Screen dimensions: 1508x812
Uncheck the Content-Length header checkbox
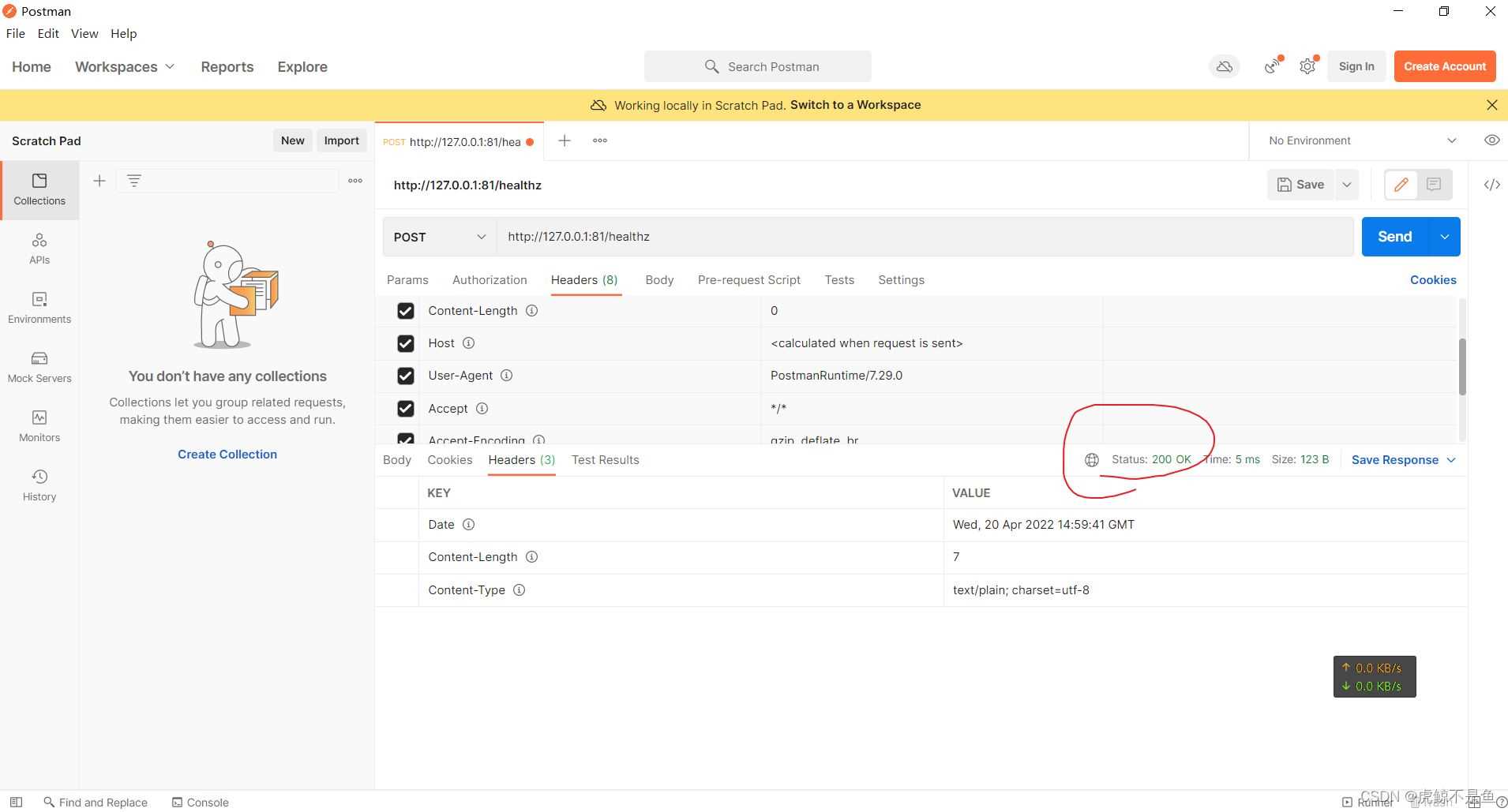[406, 311]
